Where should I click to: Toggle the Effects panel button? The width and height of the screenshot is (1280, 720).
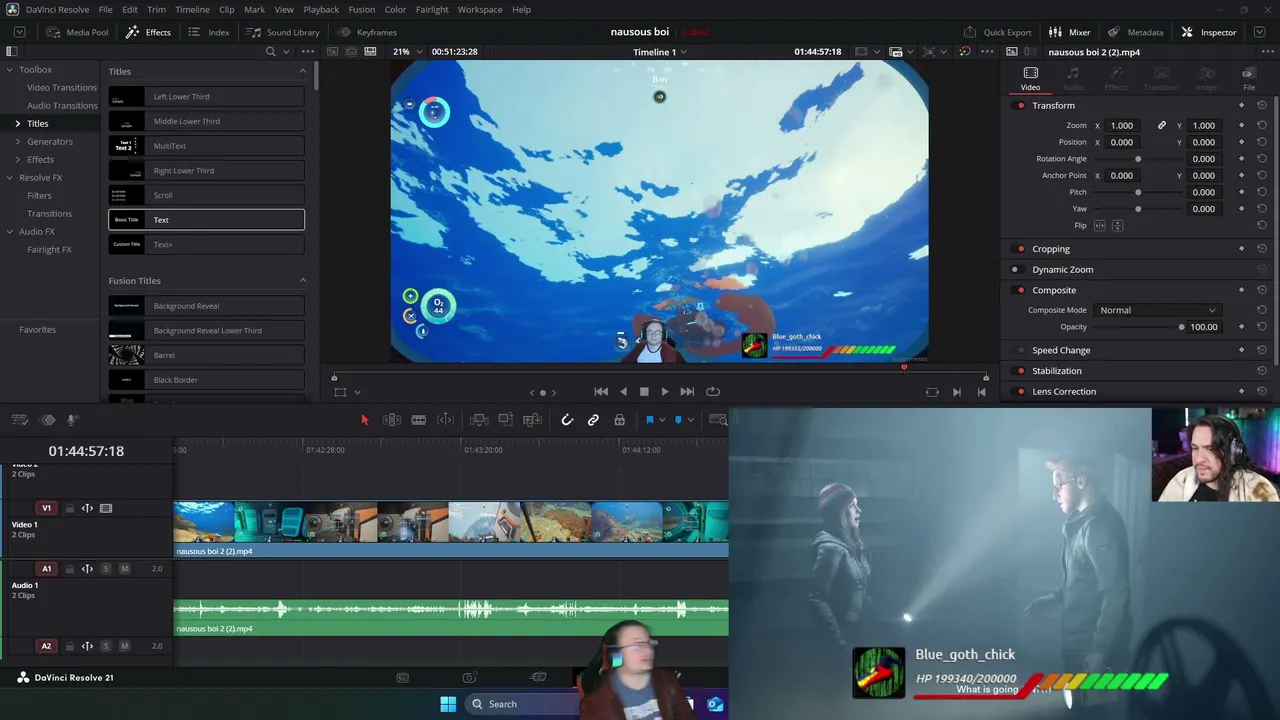click(x=148, y=32)
